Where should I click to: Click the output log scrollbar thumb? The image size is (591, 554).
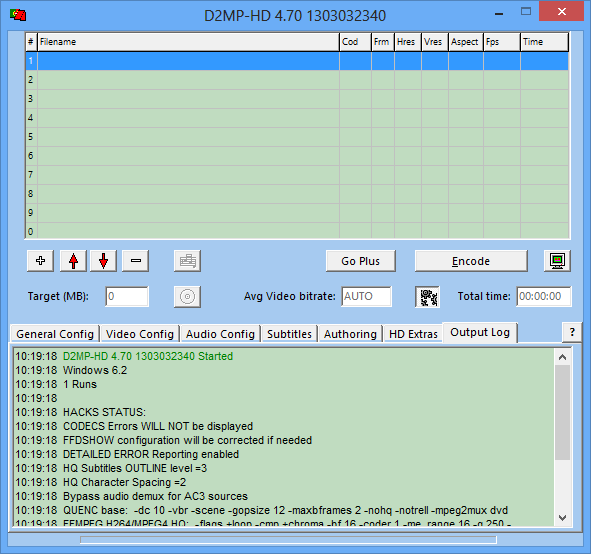pyautogui.click(x=562, y=412)
